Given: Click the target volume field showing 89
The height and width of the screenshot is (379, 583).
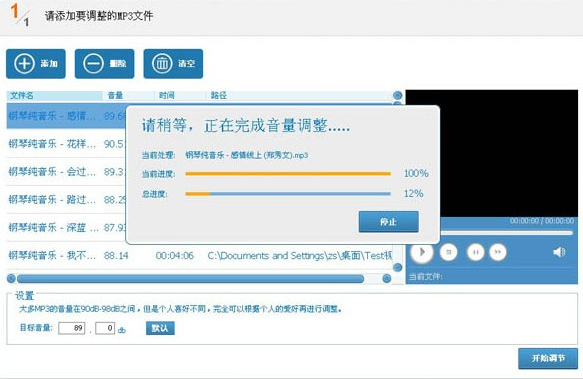Looking at the screenshot, I should coord(72,328).
